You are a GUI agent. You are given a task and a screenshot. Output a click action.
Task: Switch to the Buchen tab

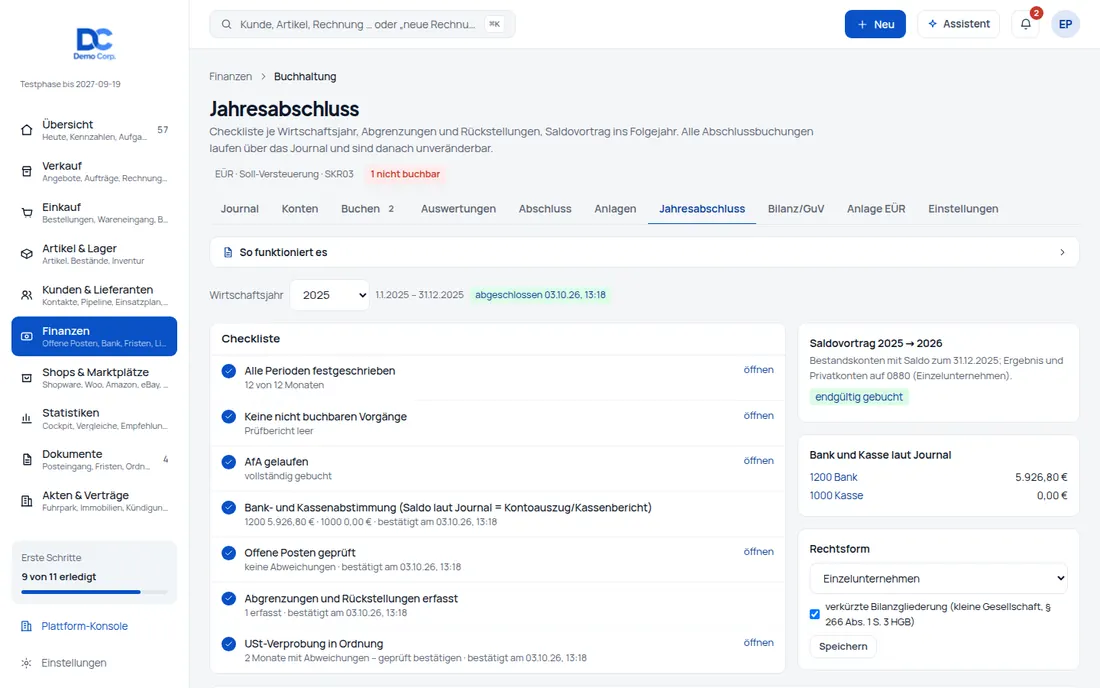[x=368, y=209]
